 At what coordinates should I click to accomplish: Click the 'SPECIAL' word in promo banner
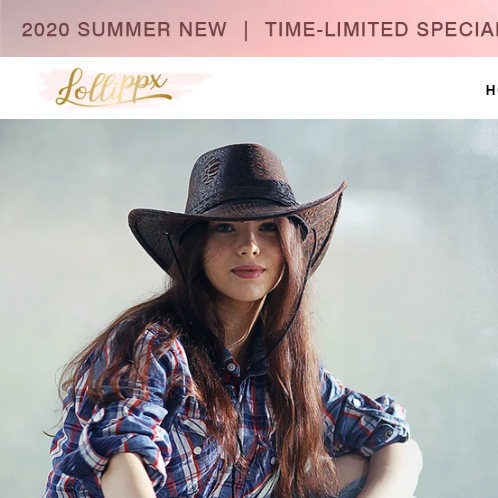[x=457, y=29]
